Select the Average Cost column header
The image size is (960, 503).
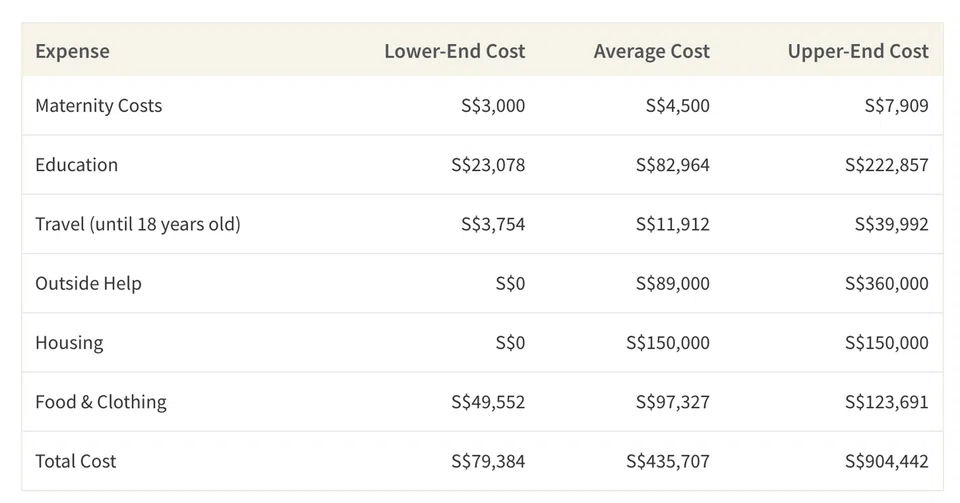click(x=651, y=51)
